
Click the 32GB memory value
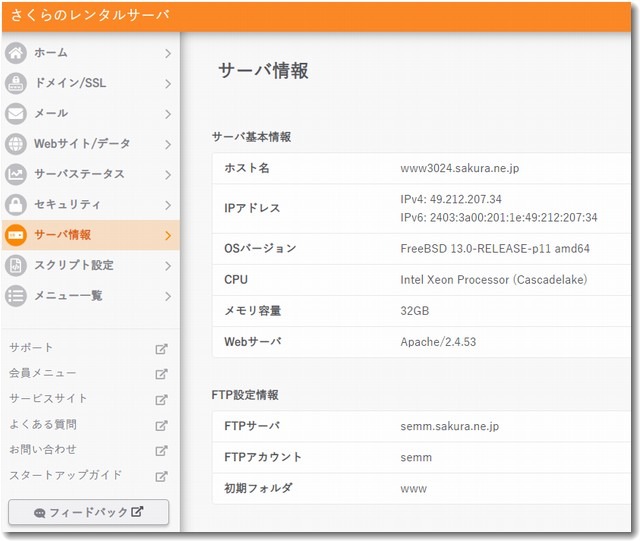point(415,311)
